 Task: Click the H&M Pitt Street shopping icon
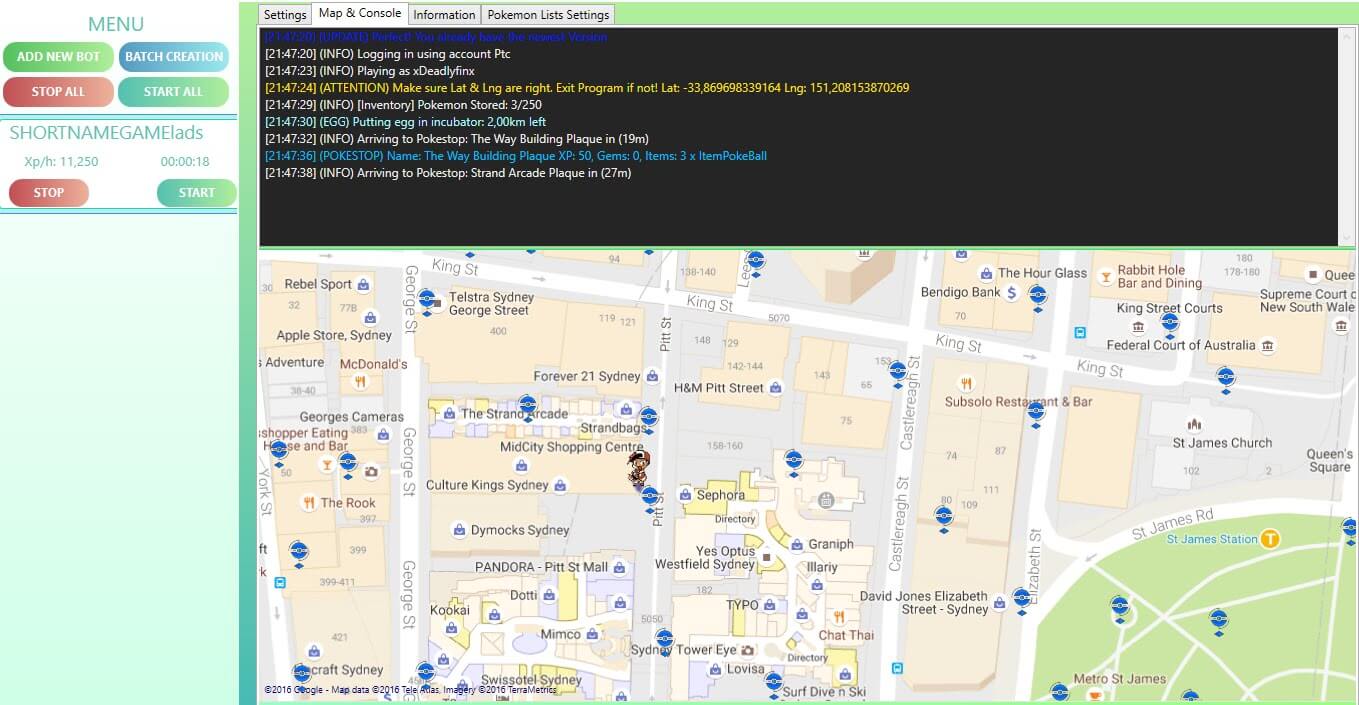(775, 388)
